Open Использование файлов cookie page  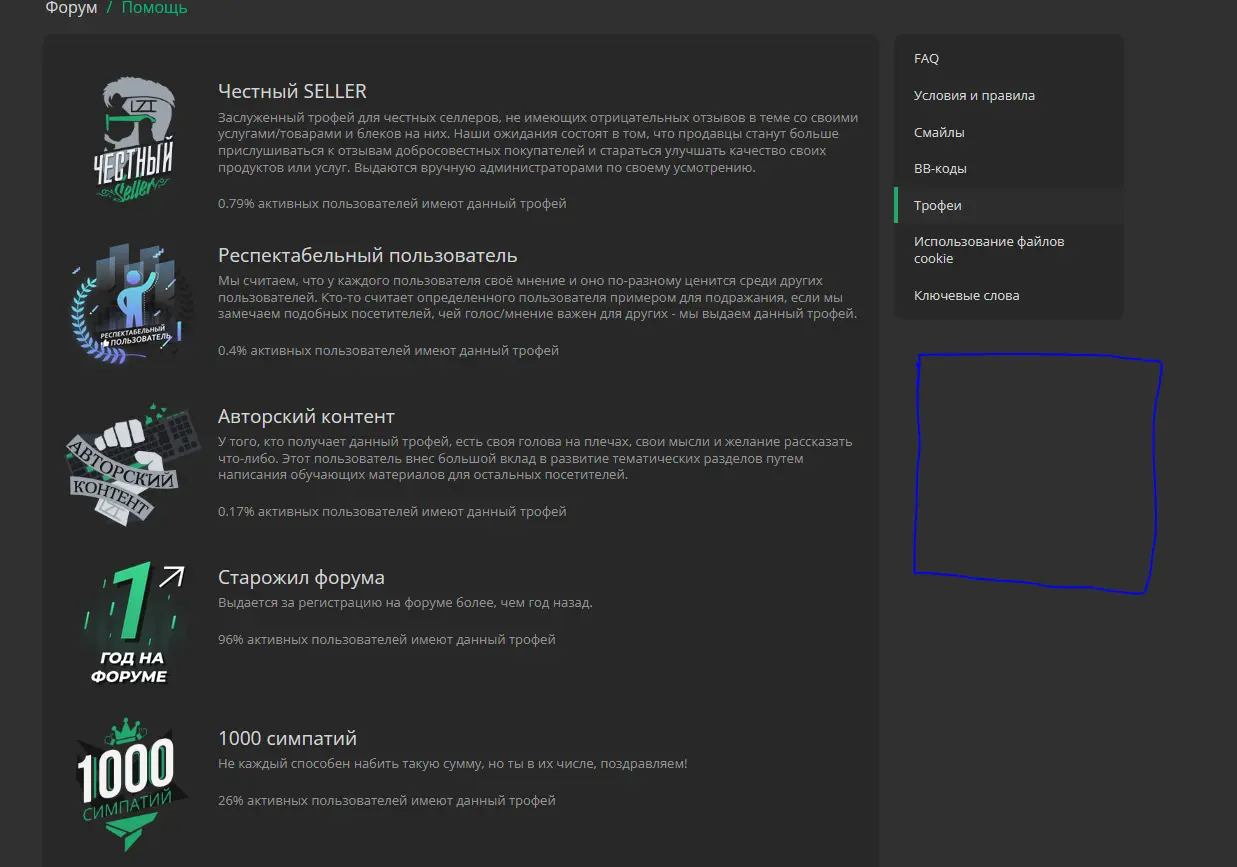[x=1008, y=250]
